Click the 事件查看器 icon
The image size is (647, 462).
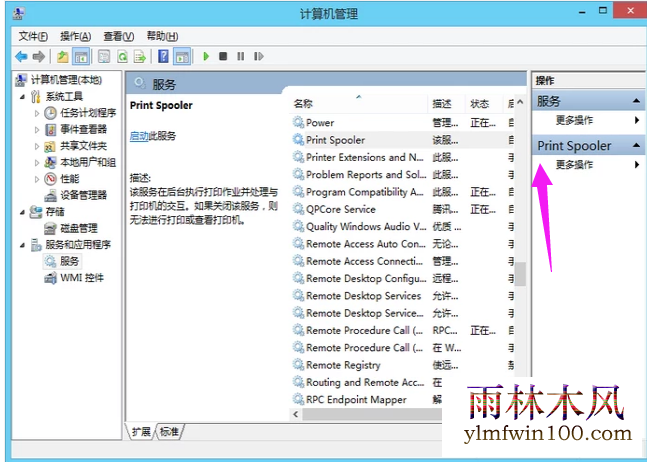[50, 130]
